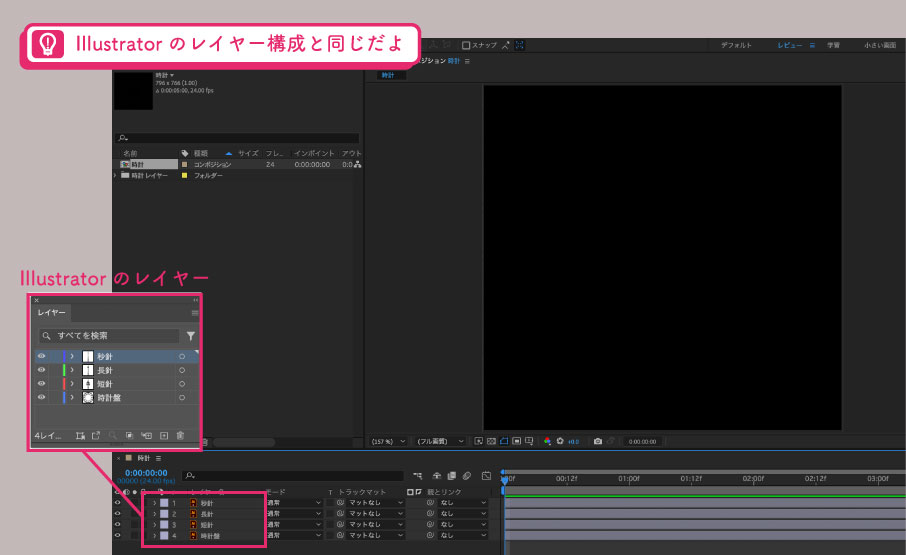Expand timeline layer 3 短針 properties
Screen dimensions: 906x555
(154, 524)
